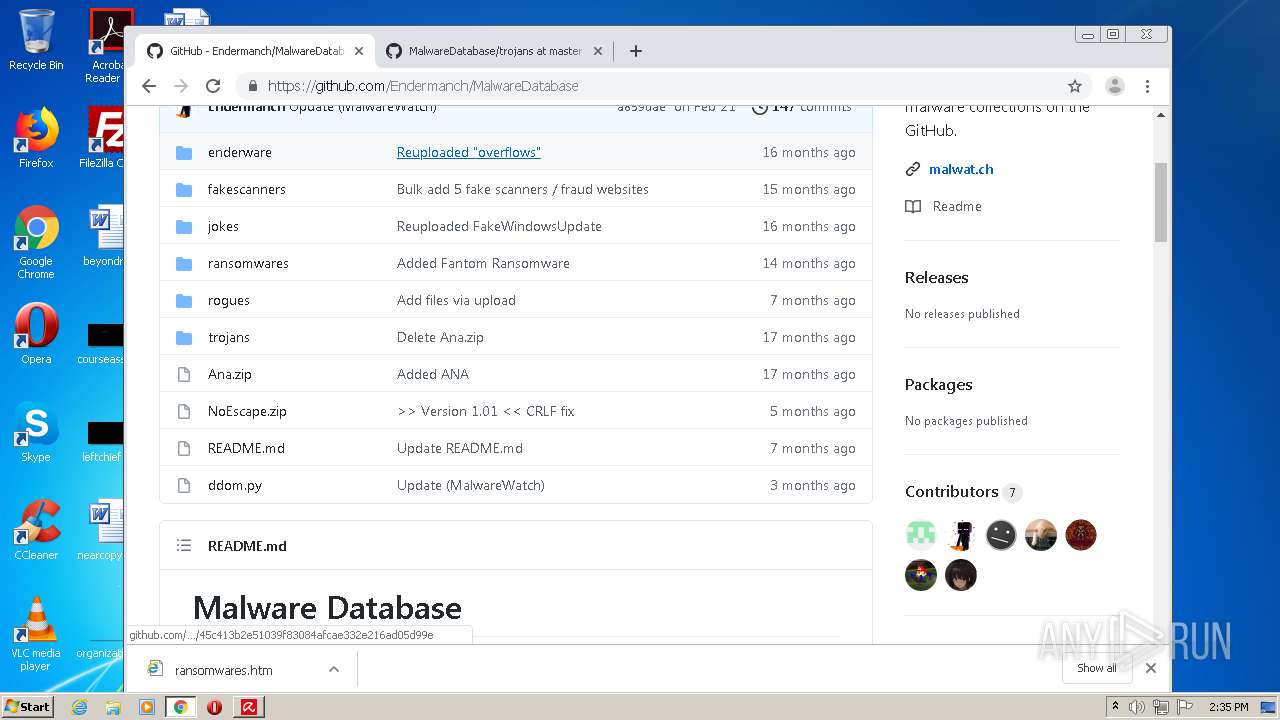Open the ransomwares folder
Image resolution: width=1280 pixels, height=720 pixels.
click(x=248, y=263)
